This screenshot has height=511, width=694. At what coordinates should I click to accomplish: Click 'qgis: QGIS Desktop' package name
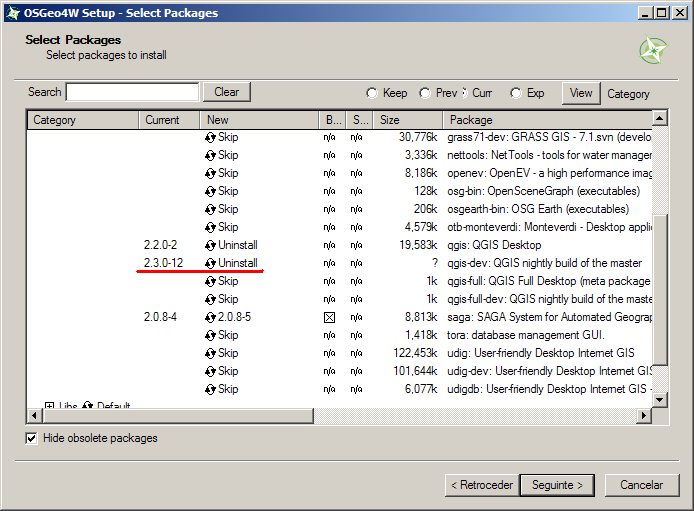[x=494, y=245]
